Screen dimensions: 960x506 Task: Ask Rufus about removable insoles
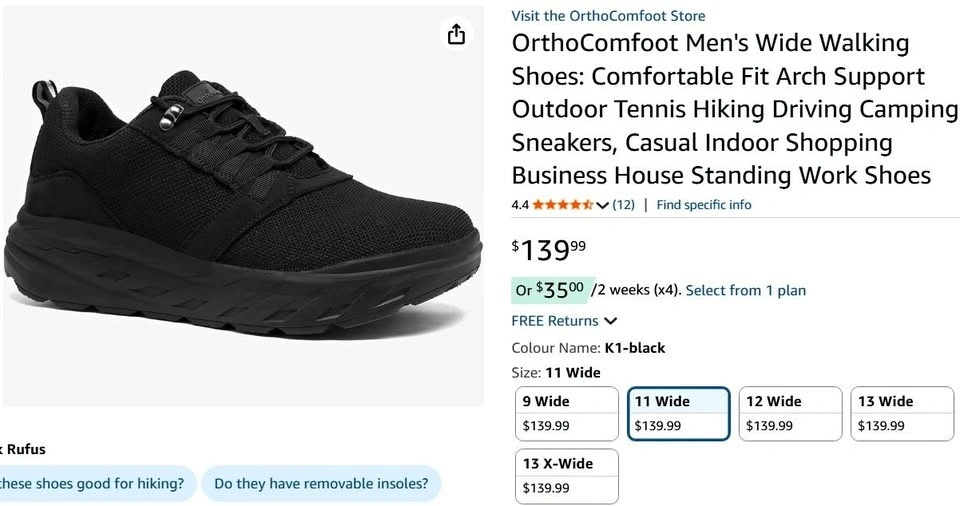tap(320, 484)
